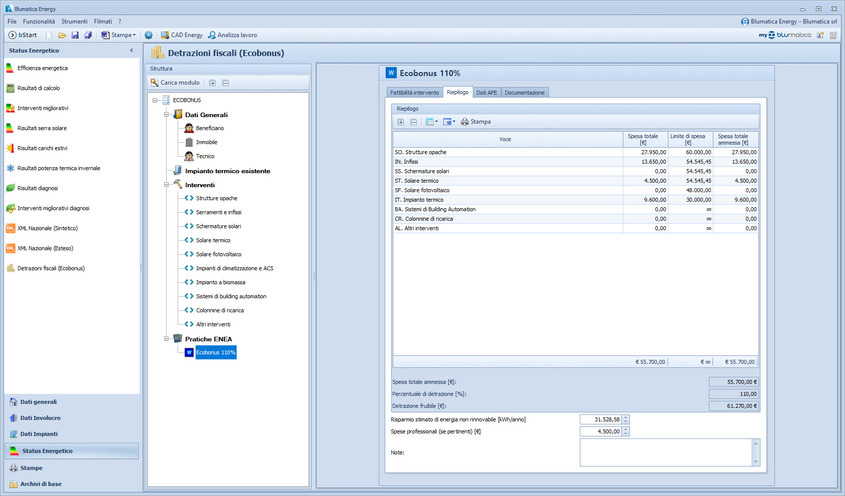The width and height of the screenshot is (845, 496).
Task: Expand all rows in Riepilogo table
Action: (400, 122)
